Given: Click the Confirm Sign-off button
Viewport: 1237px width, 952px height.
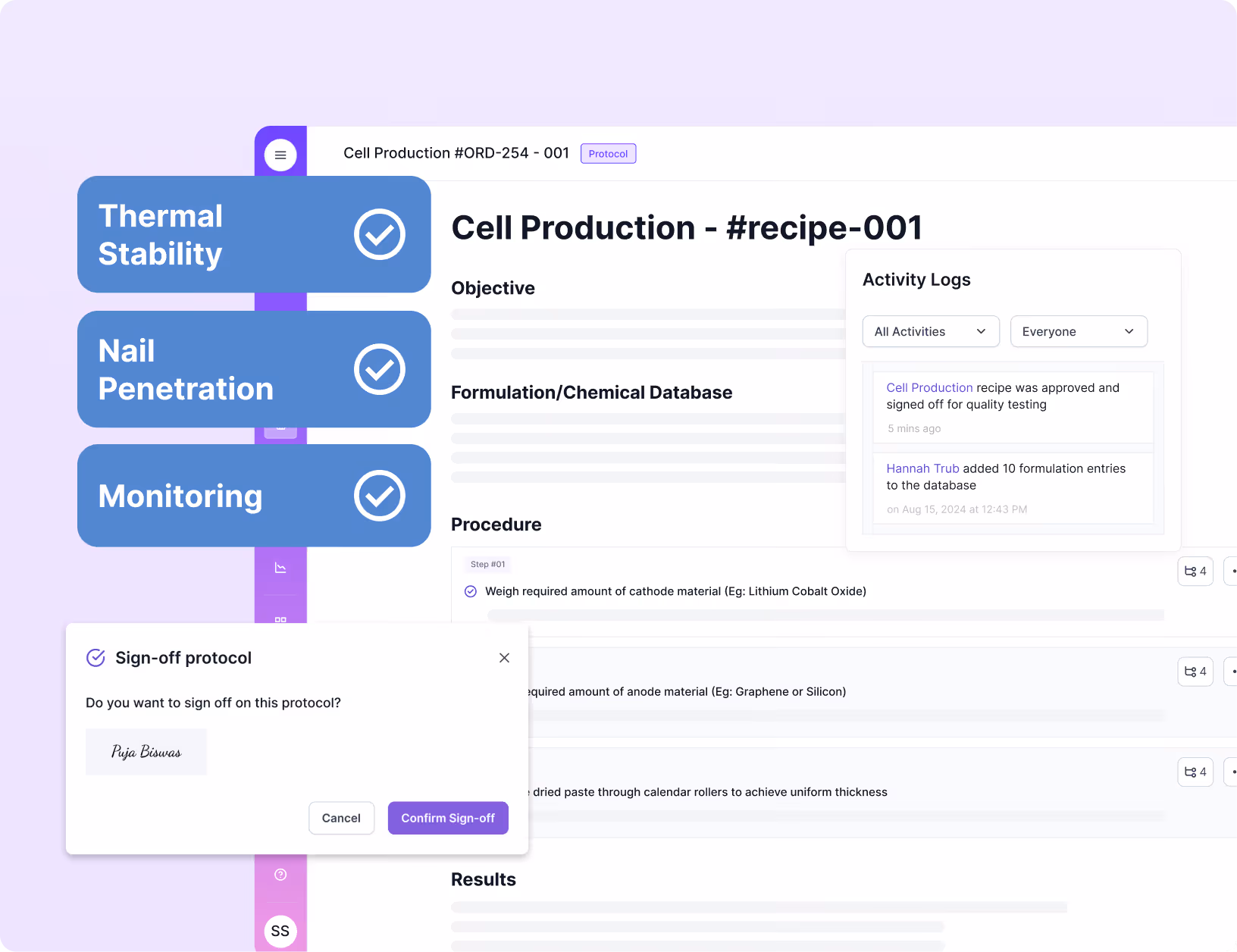Looking at the screenshot, I should click(x=447, y=818).
